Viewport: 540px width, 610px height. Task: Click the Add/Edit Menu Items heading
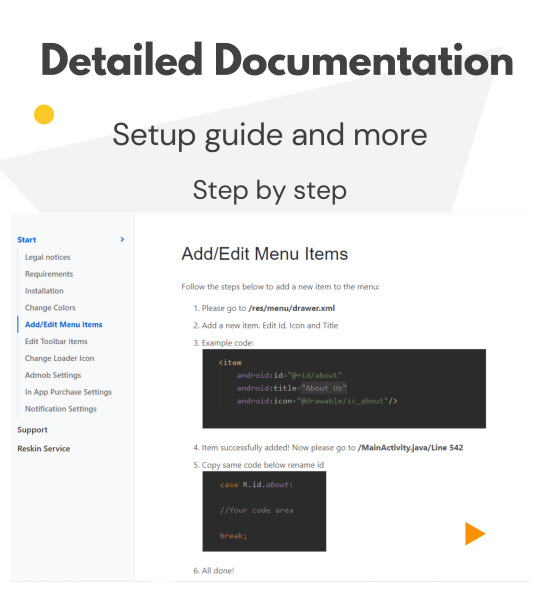(265, 254)
